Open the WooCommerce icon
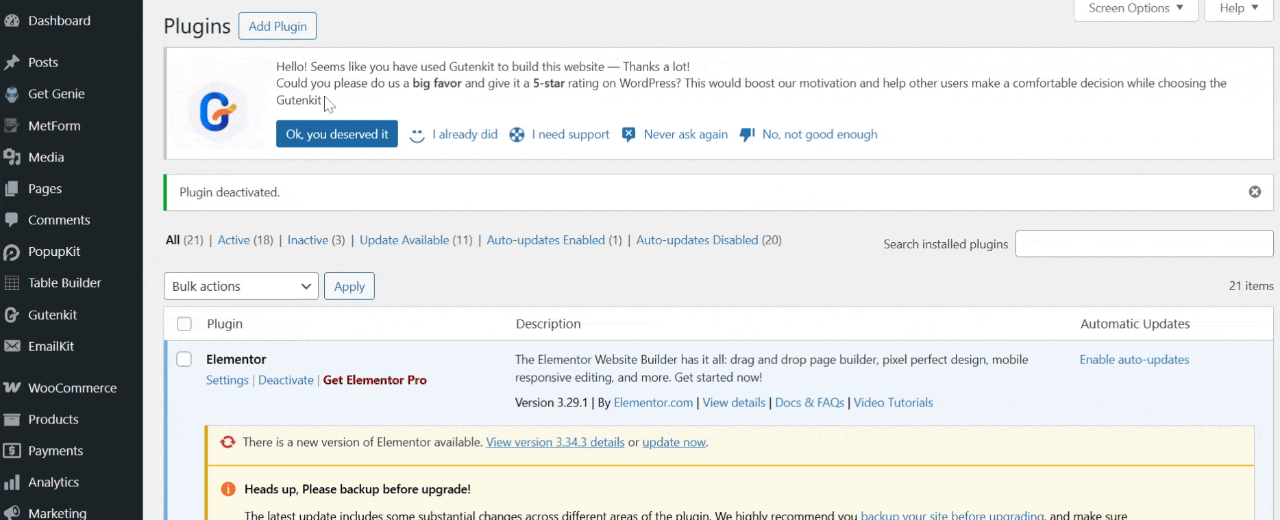The image size is (1280, 520). pos(12,388)
